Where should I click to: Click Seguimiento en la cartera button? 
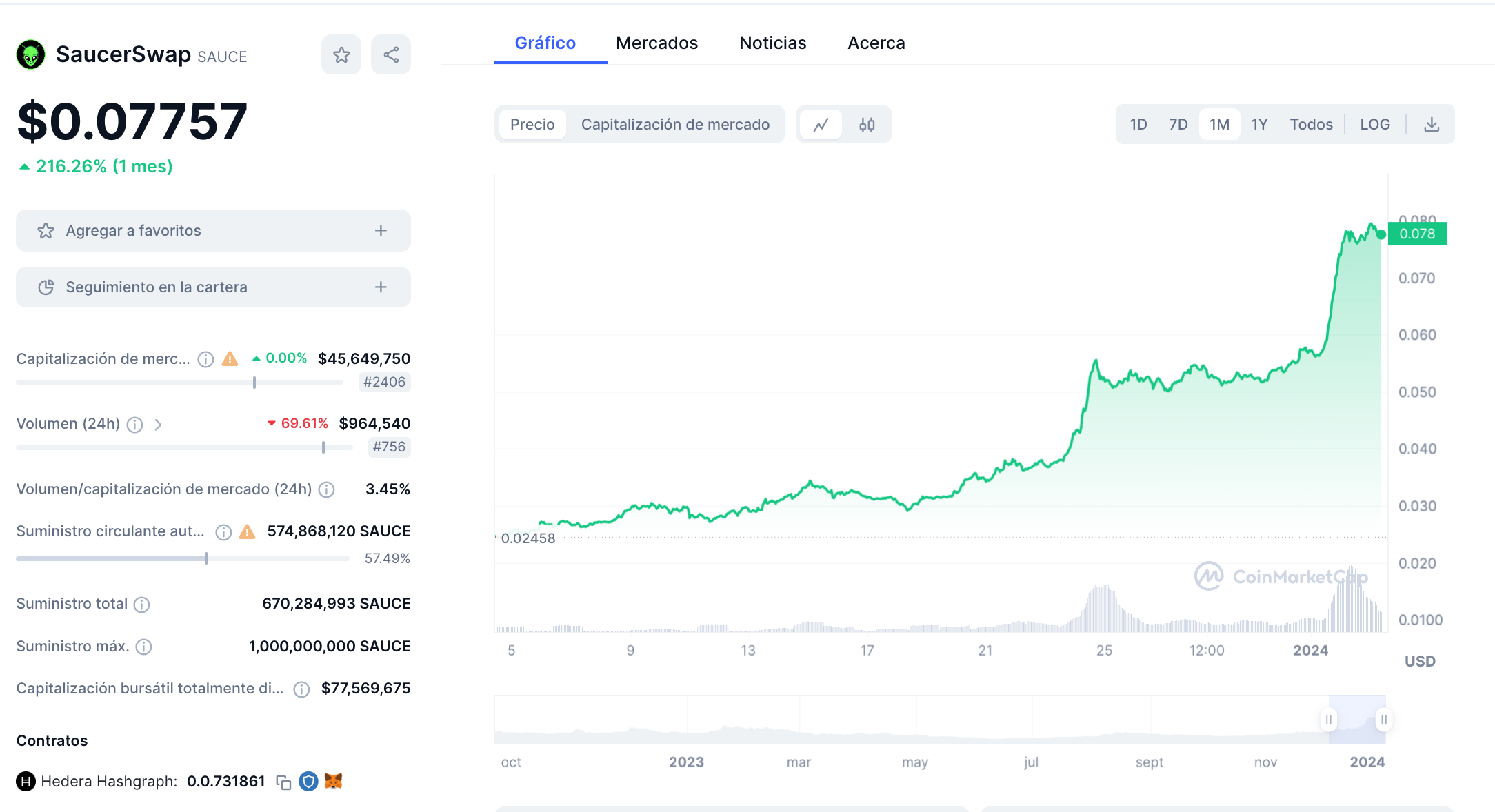213,287
